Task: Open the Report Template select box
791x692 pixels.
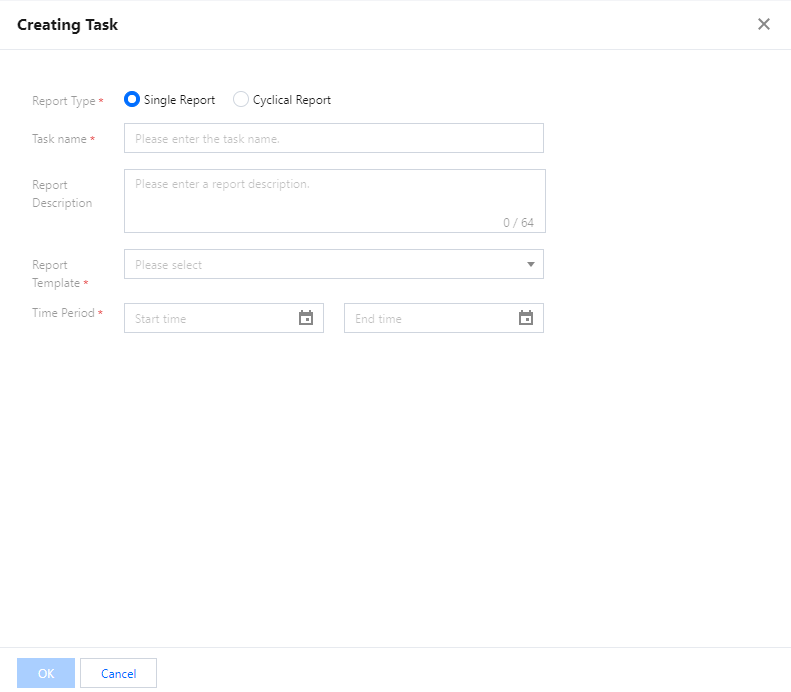Action: (x=320, y=265)
